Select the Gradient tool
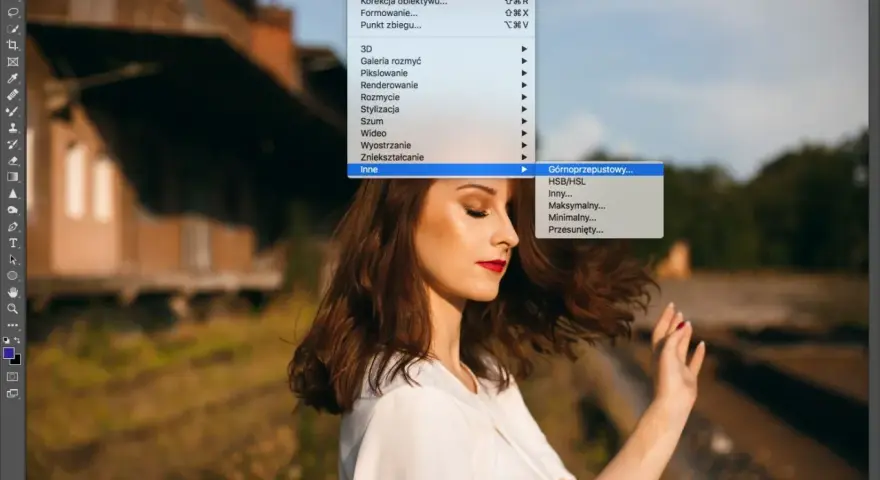Image resolution: width=880 pixels, height=480 pixels. pos(12,177)
